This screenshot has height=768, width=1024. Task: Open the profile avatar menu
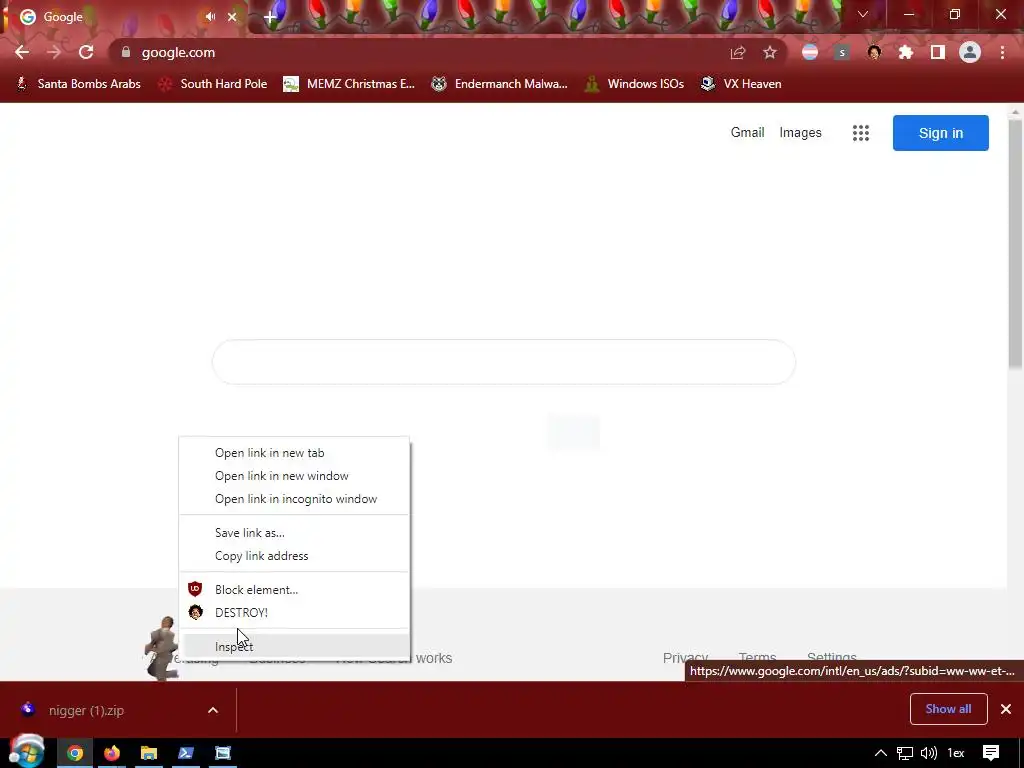click(x=970, y=52)
